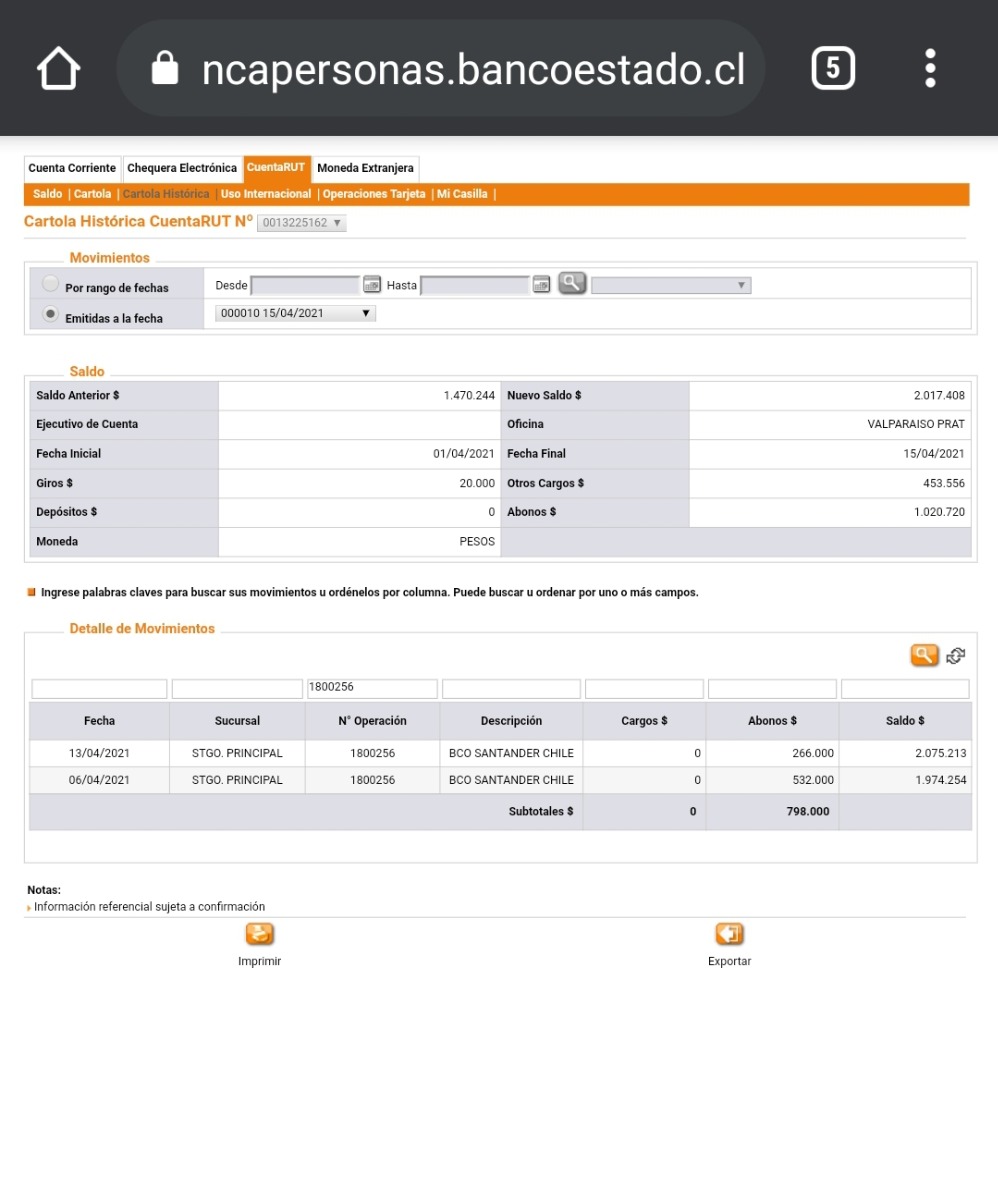Sort movements by the Fecha column header

coord(100,721)
